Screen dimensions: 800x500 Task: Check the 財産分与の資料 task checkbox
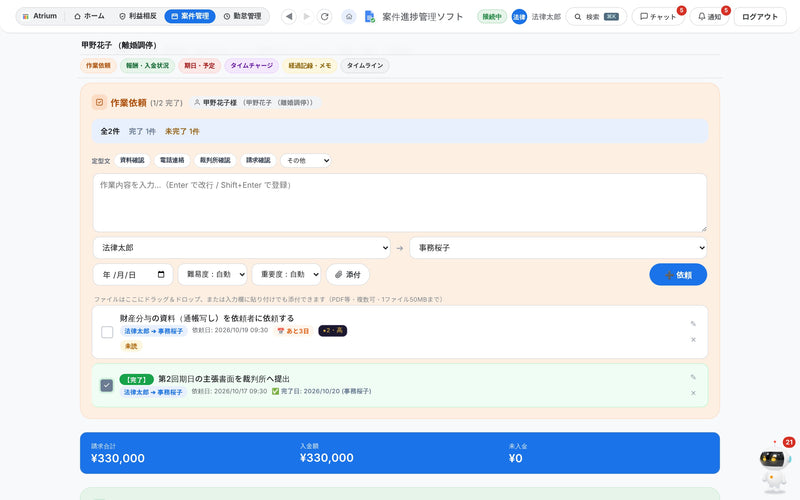pos(107,332)
